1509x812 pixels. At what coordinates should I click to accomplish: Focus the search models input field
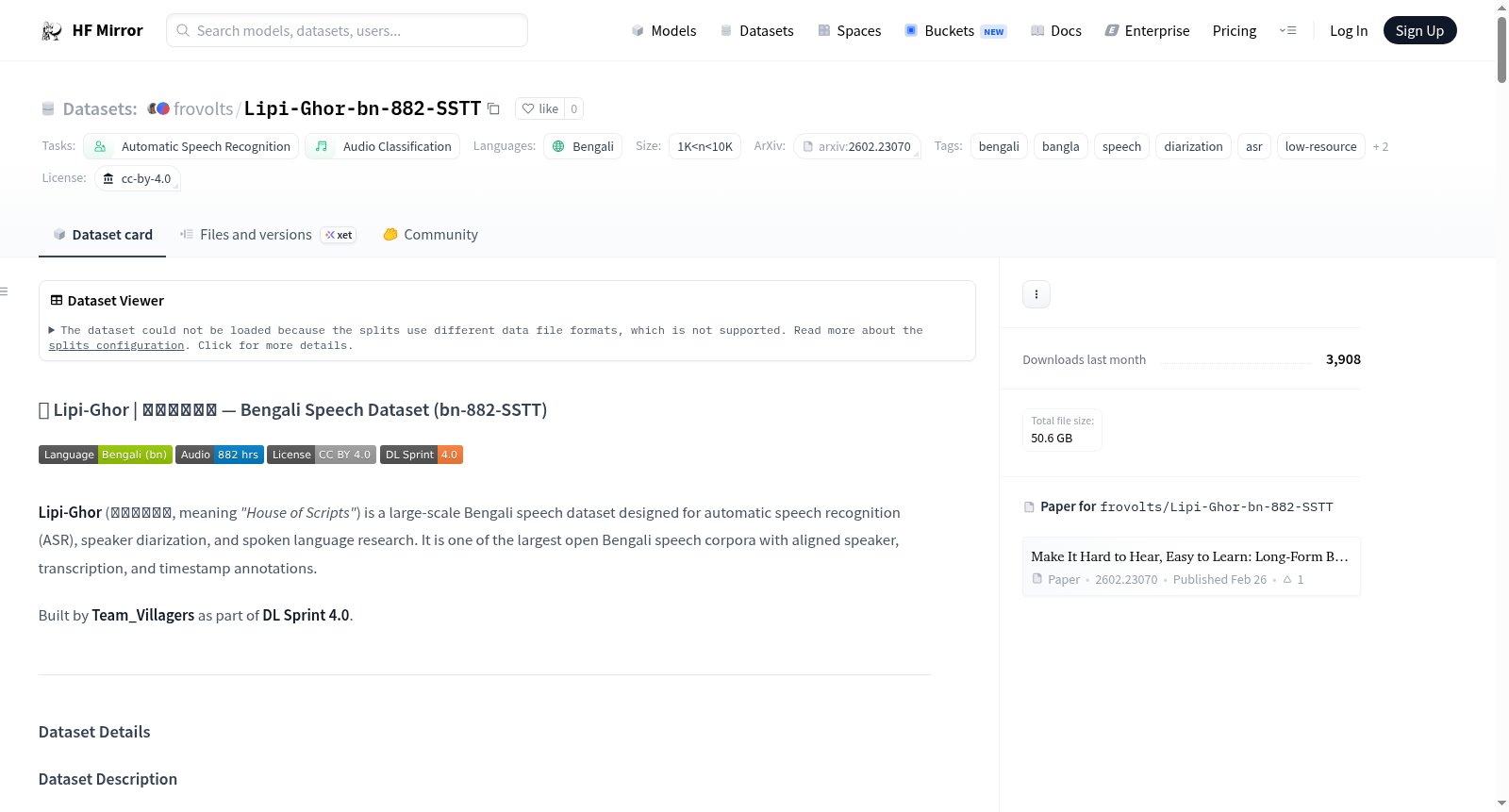347,30
